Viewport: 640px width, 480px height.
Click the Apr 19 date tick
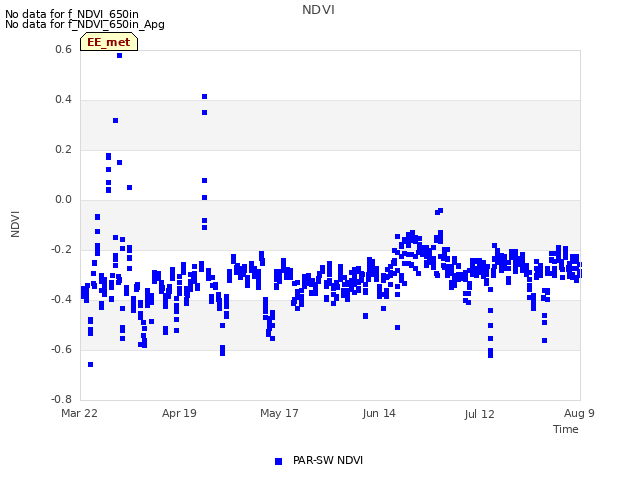pyautogui.click(x=179, y=413)
